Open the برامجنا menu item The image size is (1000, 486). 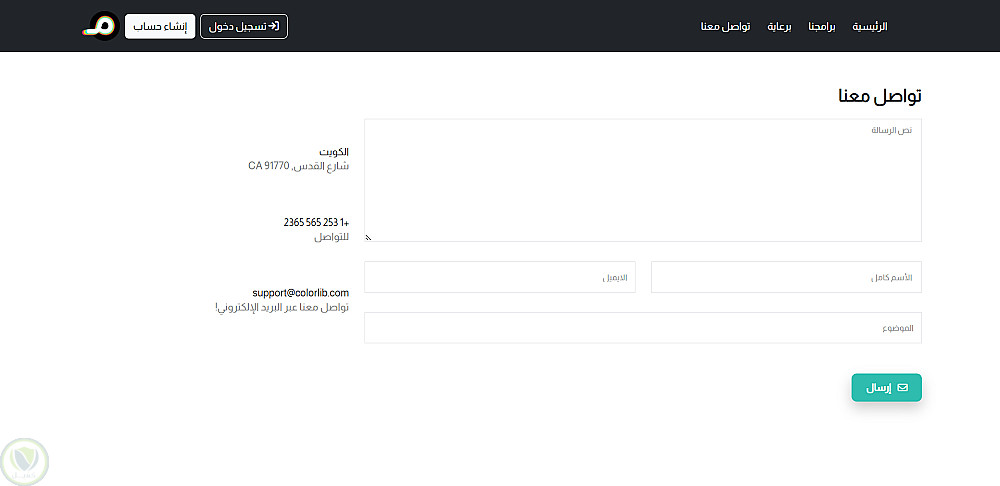(x=821, y=27)
